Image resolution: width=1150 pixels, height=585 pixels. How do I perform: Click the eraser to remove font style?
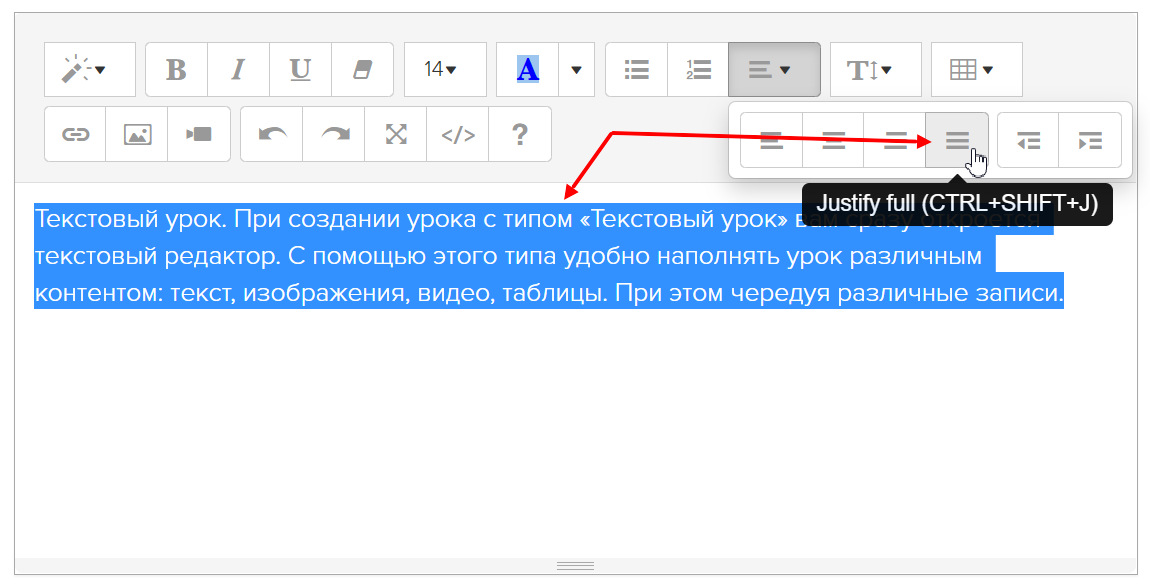[x=362, y=70]
